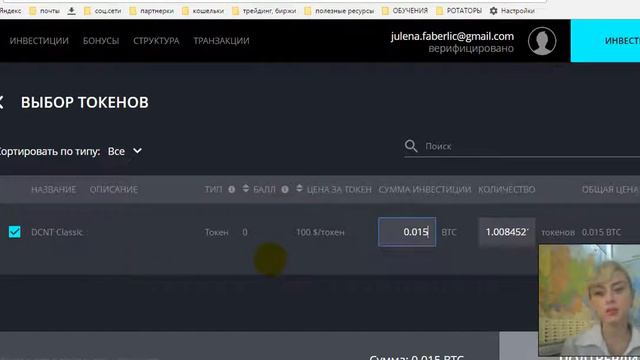Click the back arrow beside ВЫБОР ТОКЕНОВ
Image resolution: width=640 pixels, height=360 pixels.
click(1, 102)
